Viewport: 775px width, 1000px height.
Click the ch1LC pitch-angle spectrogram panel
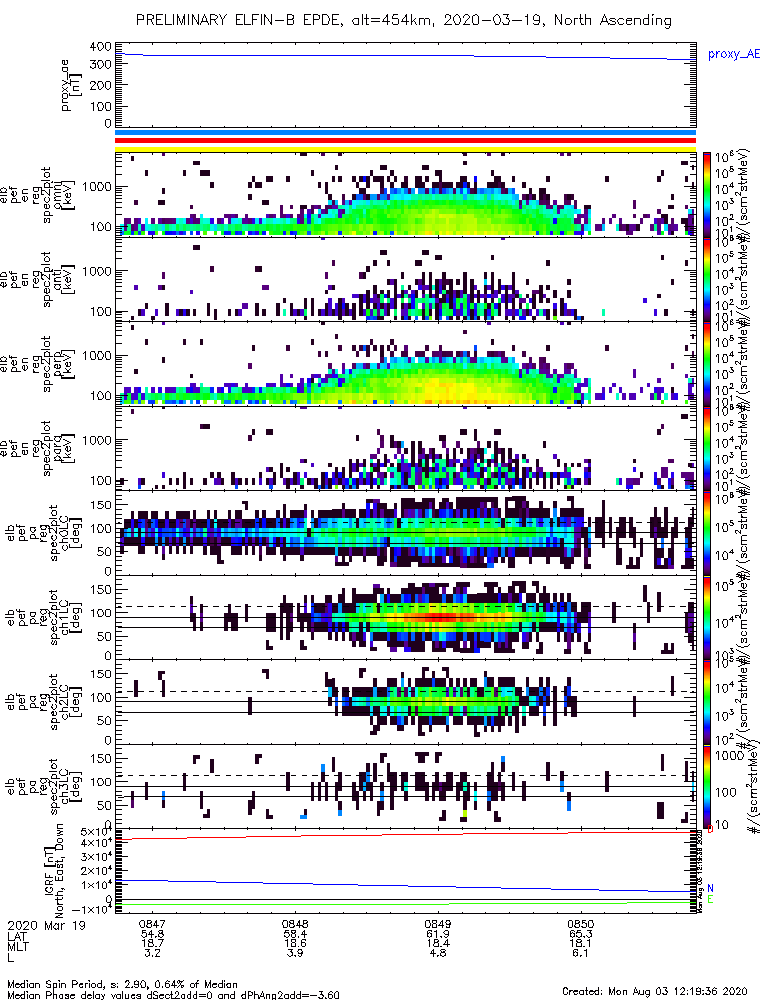[405, 618]
